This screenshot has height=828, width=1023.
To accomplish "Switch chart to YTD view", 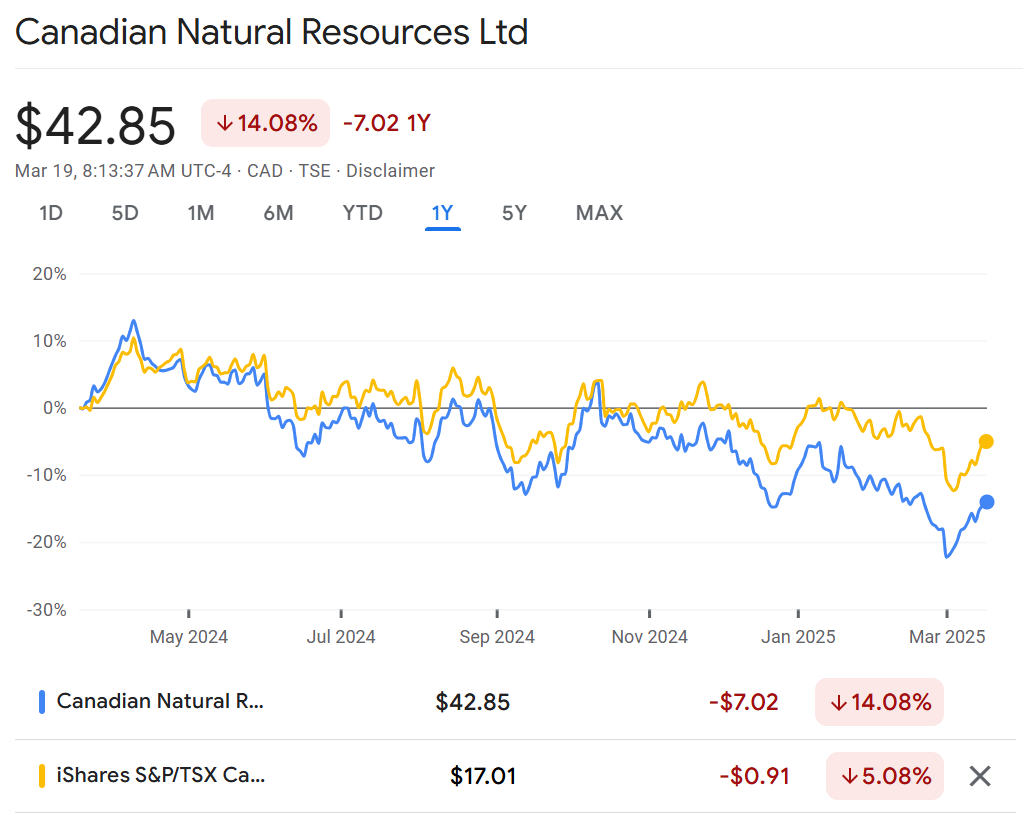I will point(362,213).
